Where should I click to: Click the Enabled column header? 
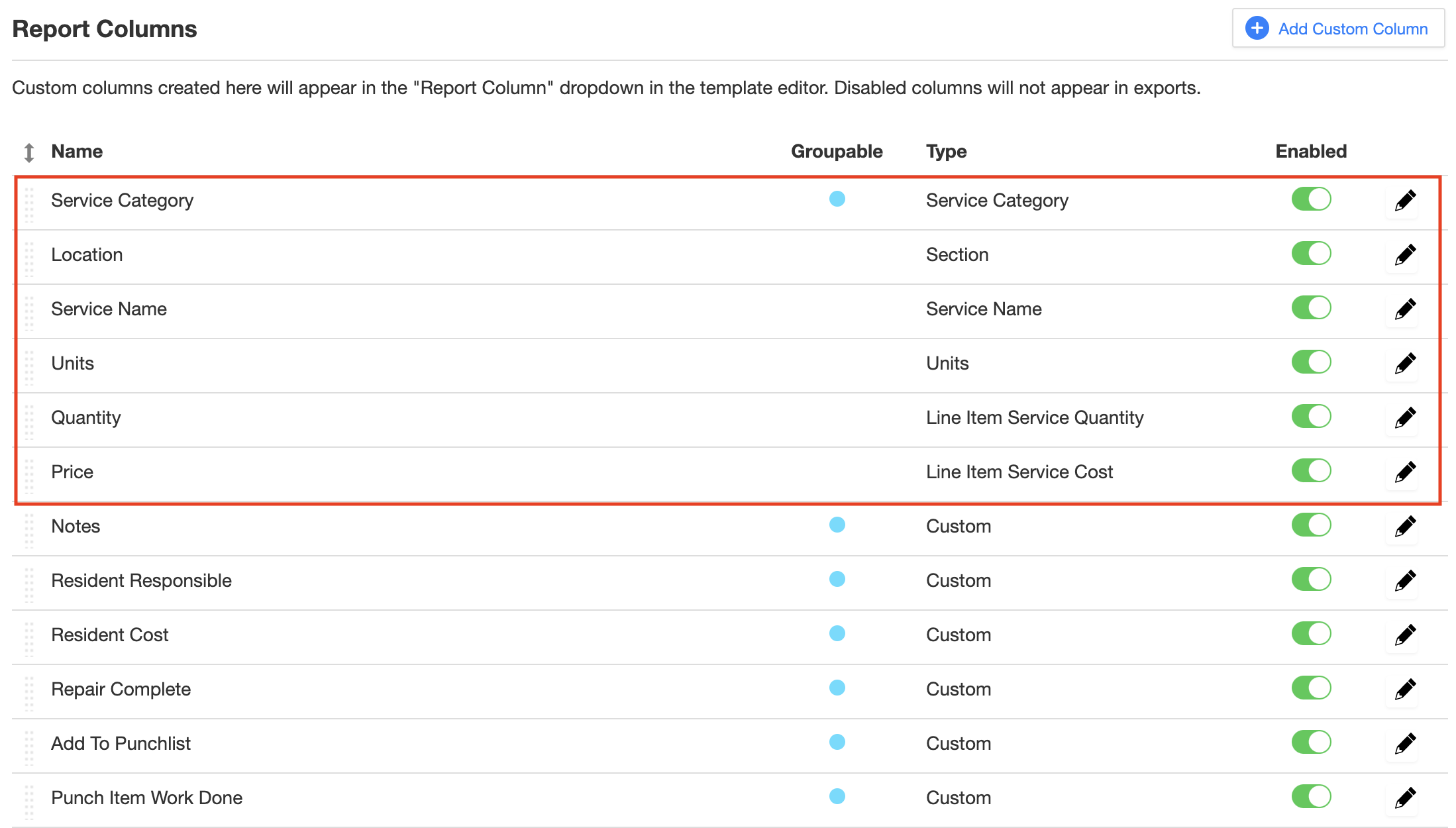click(1310, 152)
